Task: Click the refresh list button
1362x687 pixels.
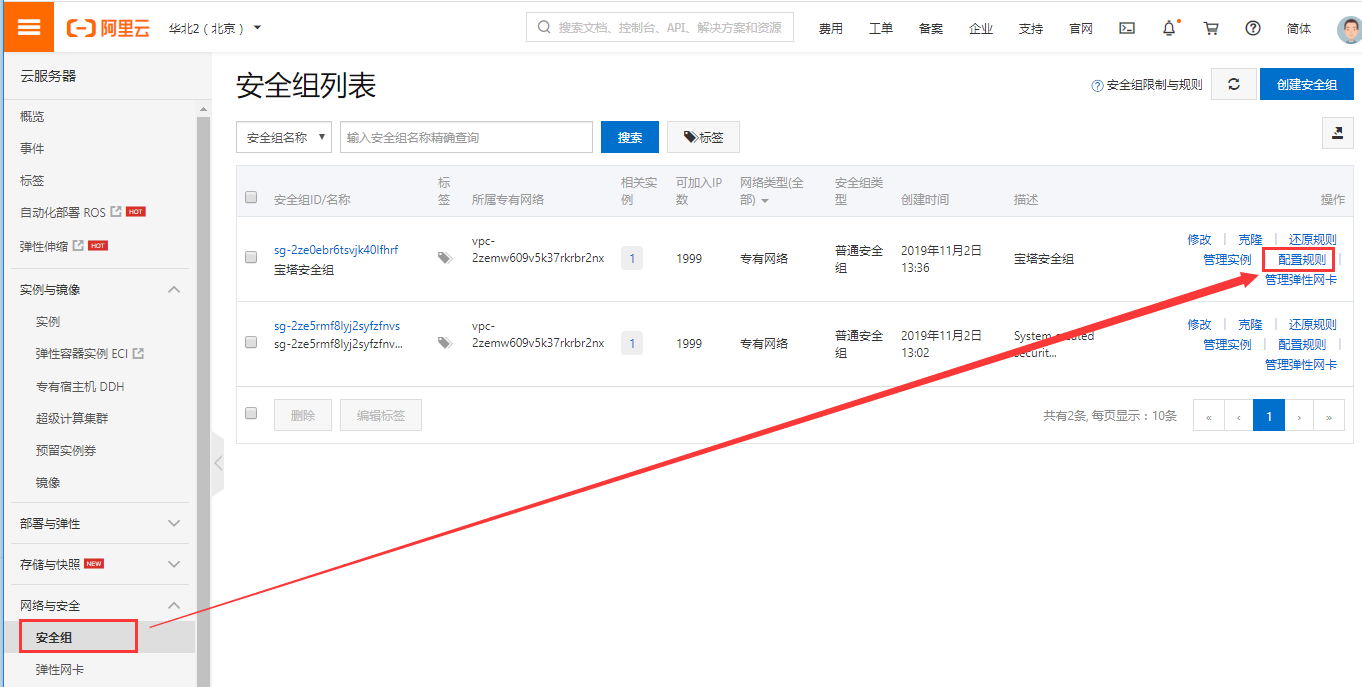Action: [1234, 85]
